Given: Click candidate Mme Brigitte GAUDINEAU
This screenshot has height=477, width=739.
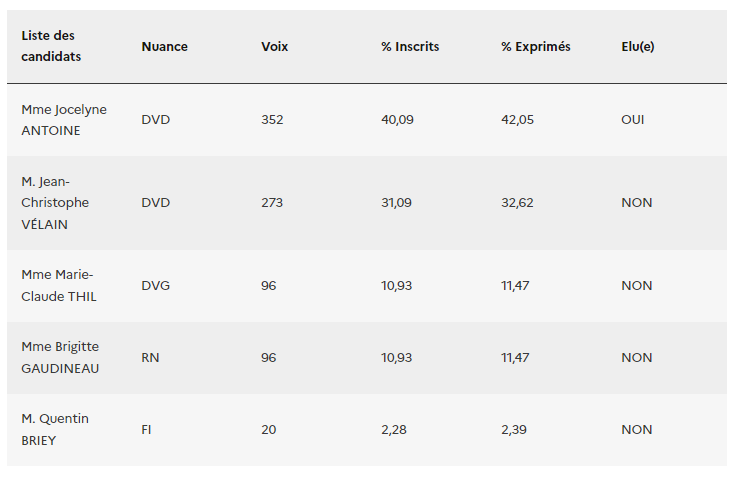Looking at the screenshot, I should (x=60, y=357).
